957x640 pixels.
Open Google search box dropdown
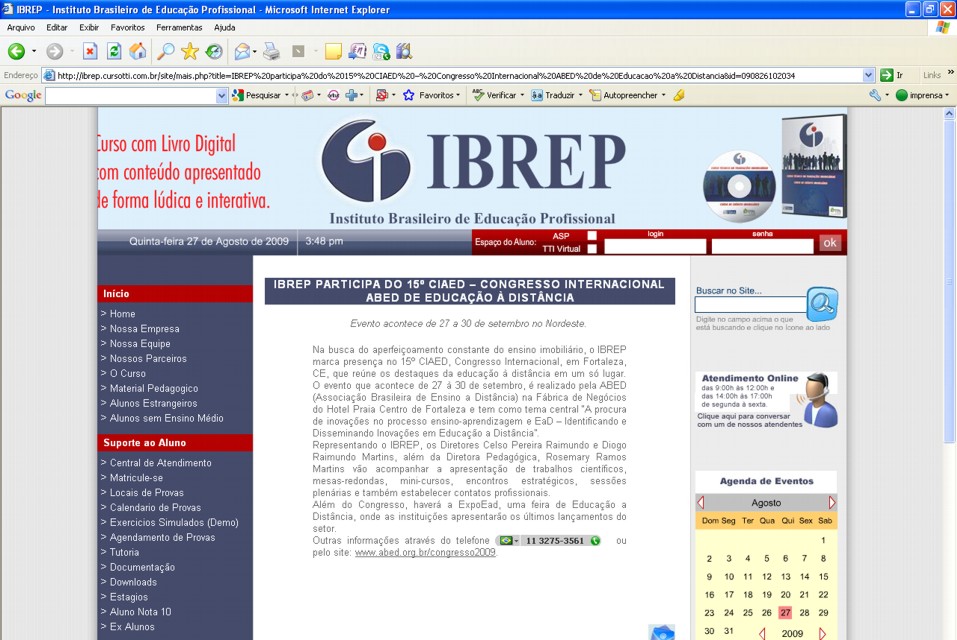(222, 95)
